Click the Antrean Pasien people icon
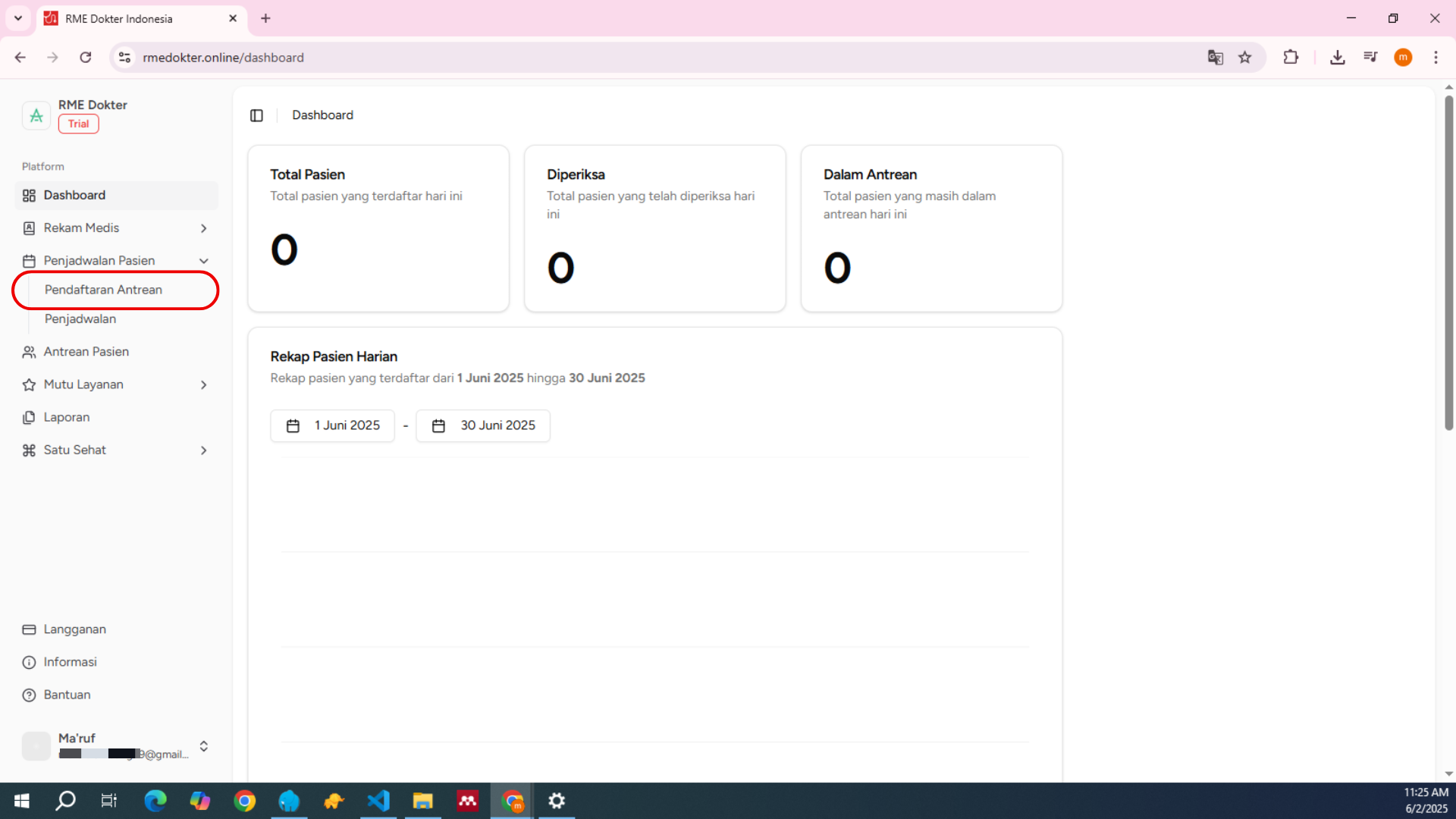Viewport: 1456px width, 819px height. [29, 352]
